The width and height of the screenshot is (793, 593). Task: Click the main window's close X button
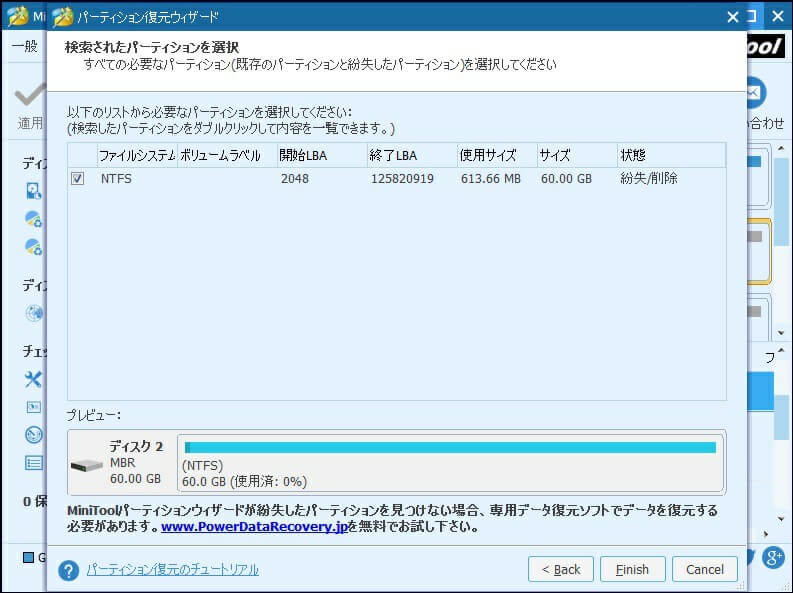pos(778,16)
